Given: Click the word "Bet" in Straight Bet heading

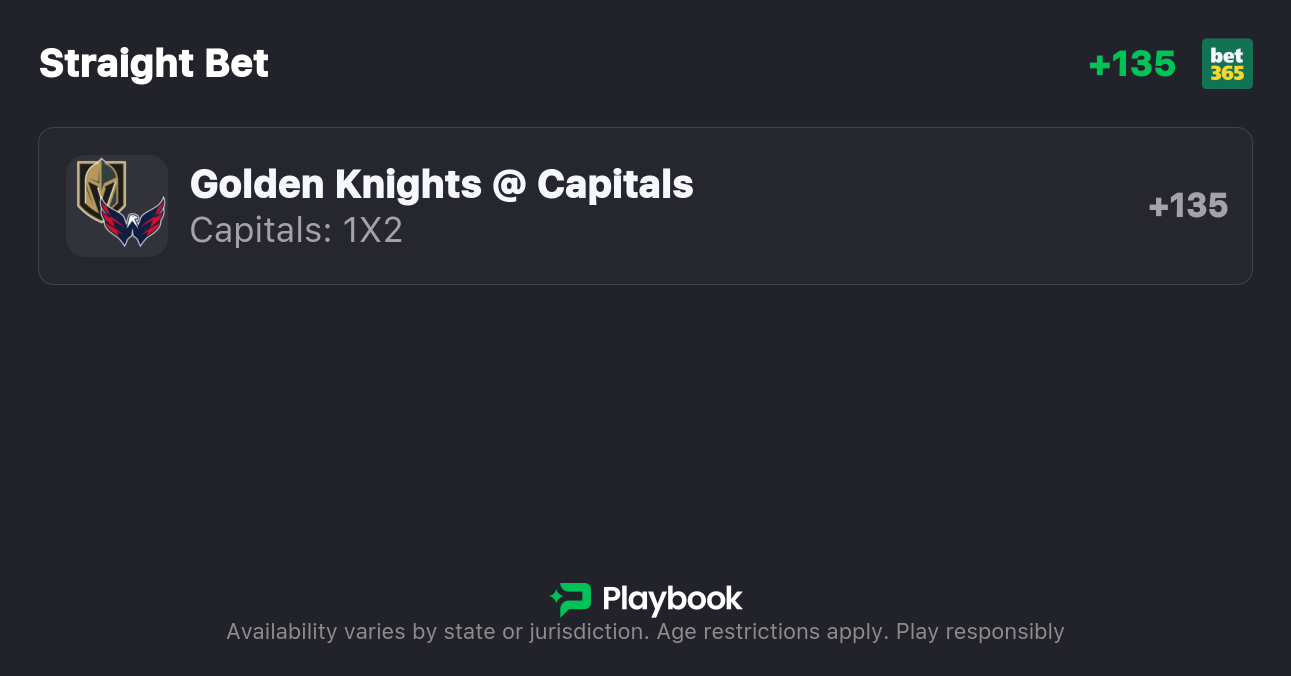Looking at the screenshot, I should [237, 64].
